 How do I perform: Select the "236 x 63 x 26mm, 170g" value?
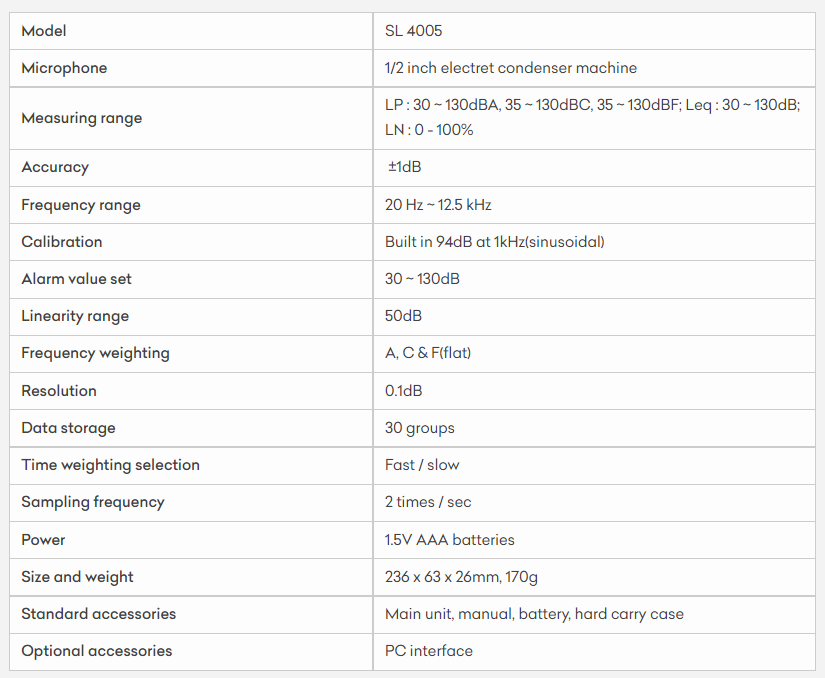pyautogui.click(x=462, y=577)
